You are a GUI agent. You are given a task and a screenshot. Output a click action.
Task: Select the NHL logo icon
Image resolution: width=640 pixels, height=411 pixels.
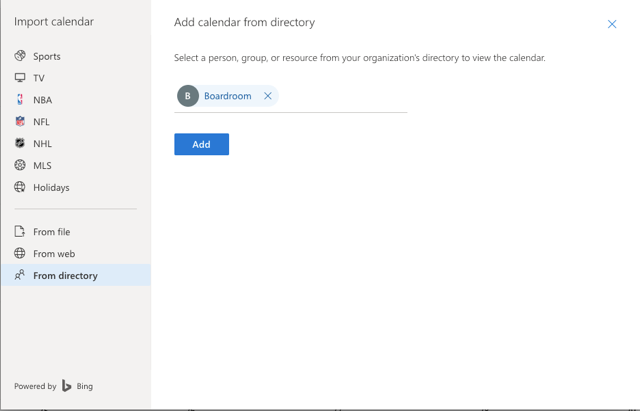click(x=20, y=143)
